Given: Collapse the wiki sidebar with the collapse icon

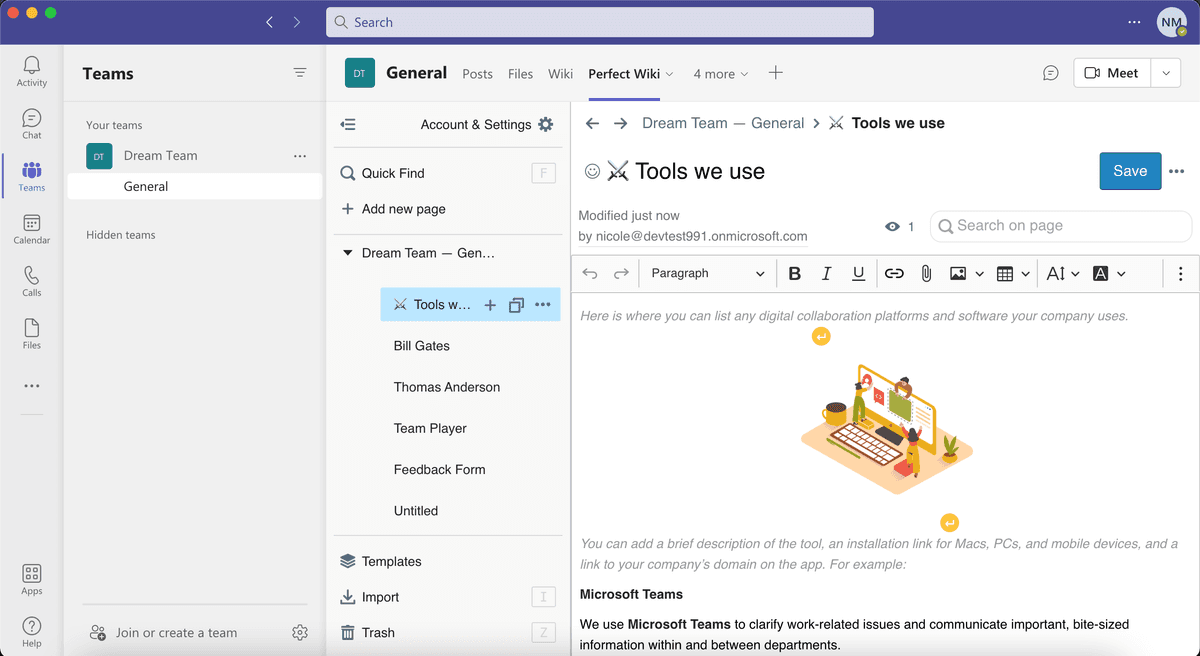Looking at the screenshot, I should pyautogui.click(x=349, y=124).
